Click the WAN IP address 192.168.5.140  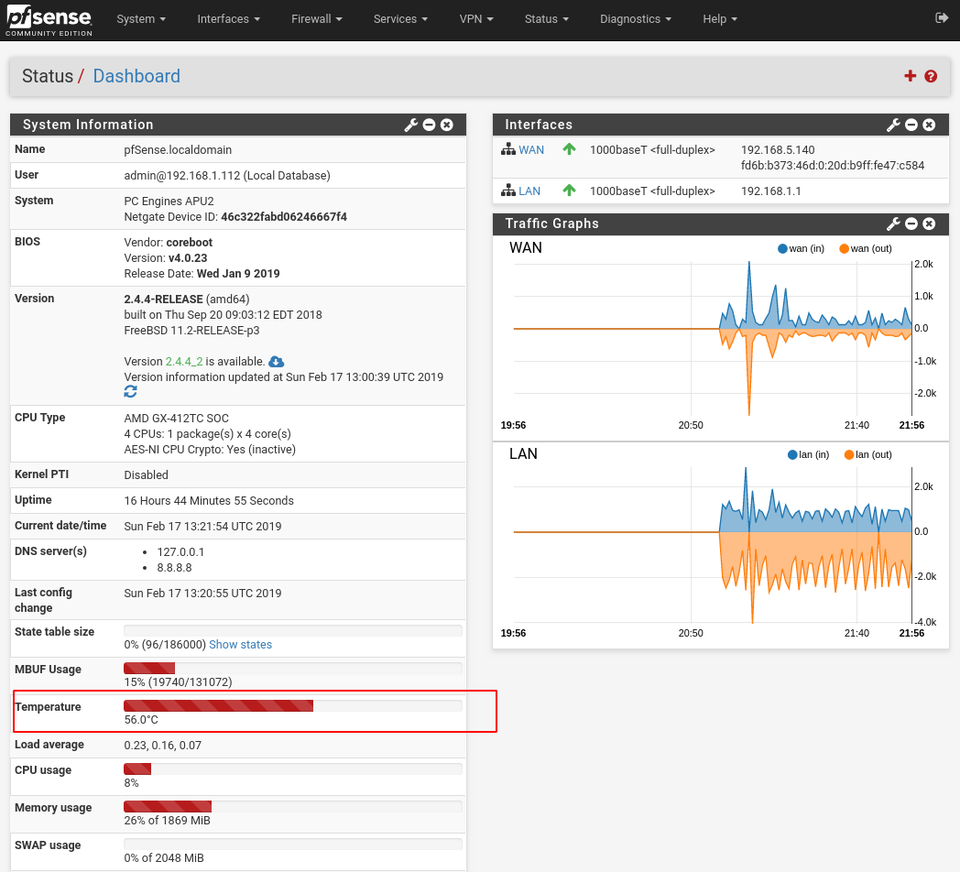778,150
